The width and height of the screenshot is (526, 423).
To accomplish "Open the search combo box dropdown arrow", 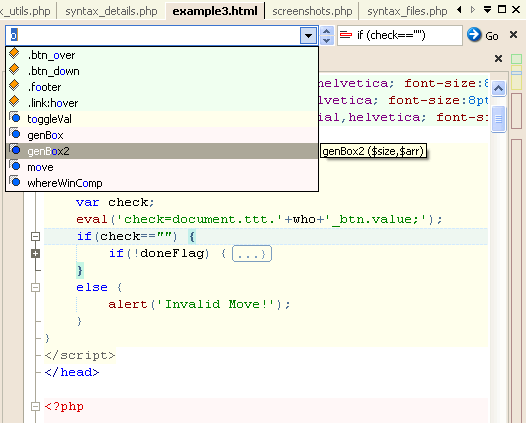I will 308,35.
